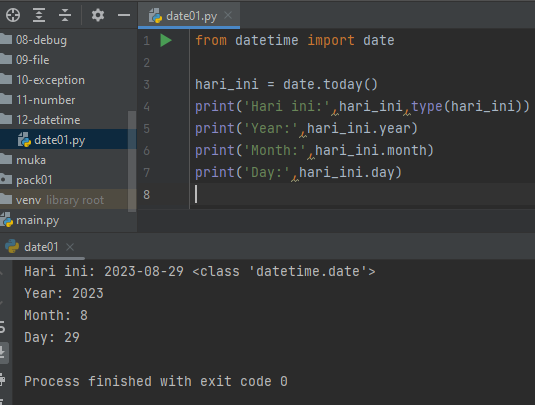This screenshot has width=535, height=405.
Task: Click the Collapse All icon in project toolbar
Action: (x=64, y=15)
